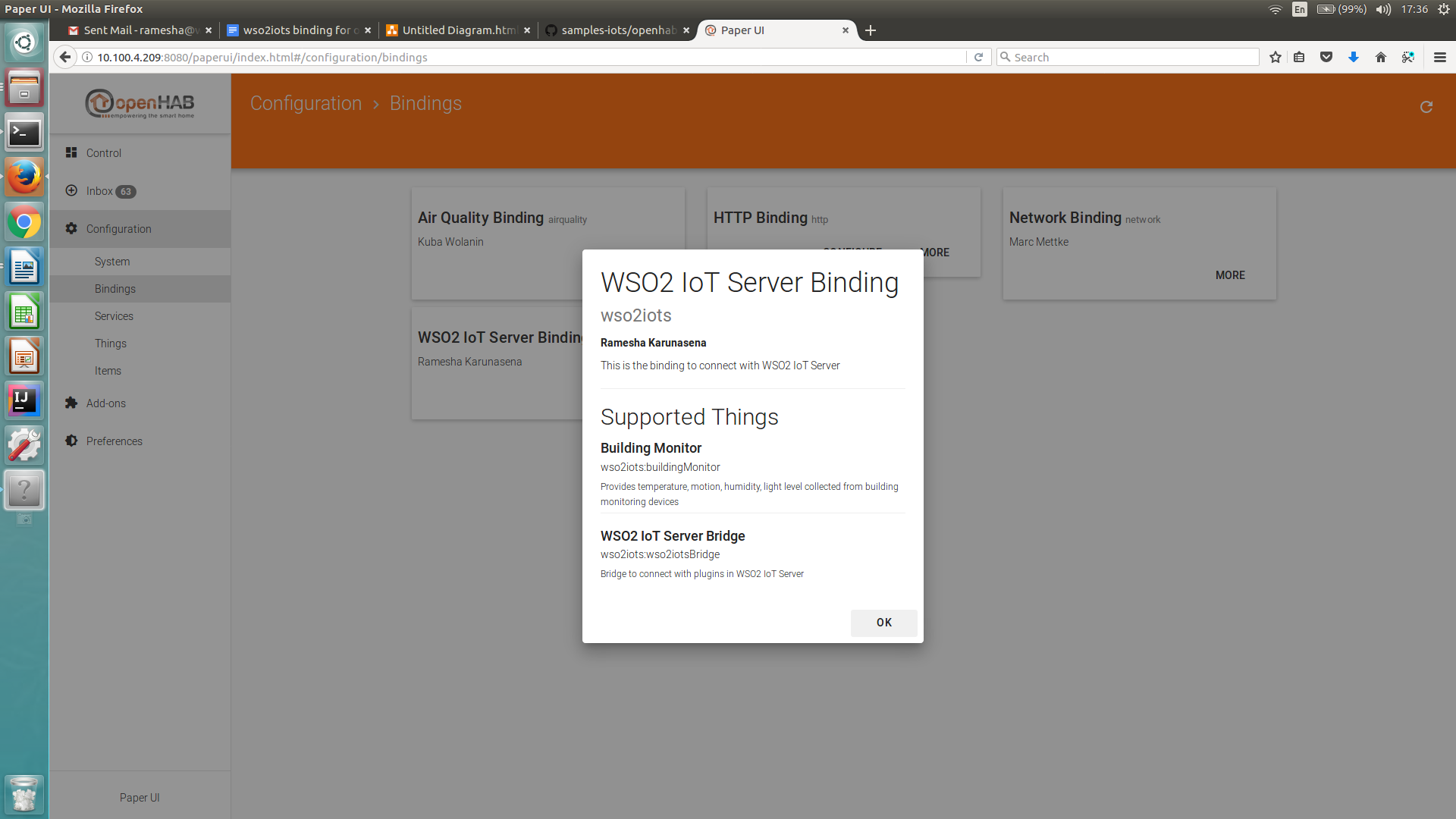1456x819 pixels.
Task: Open Preferences via its sidebar icon
Action: 71,441
